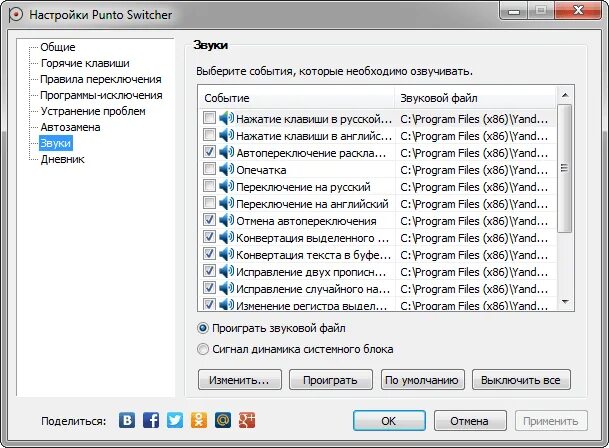This screenshot has height=448, width=609.
Task: Click speaker icon of Исправление случайного нажатия row
Action: tap(226, 289)
